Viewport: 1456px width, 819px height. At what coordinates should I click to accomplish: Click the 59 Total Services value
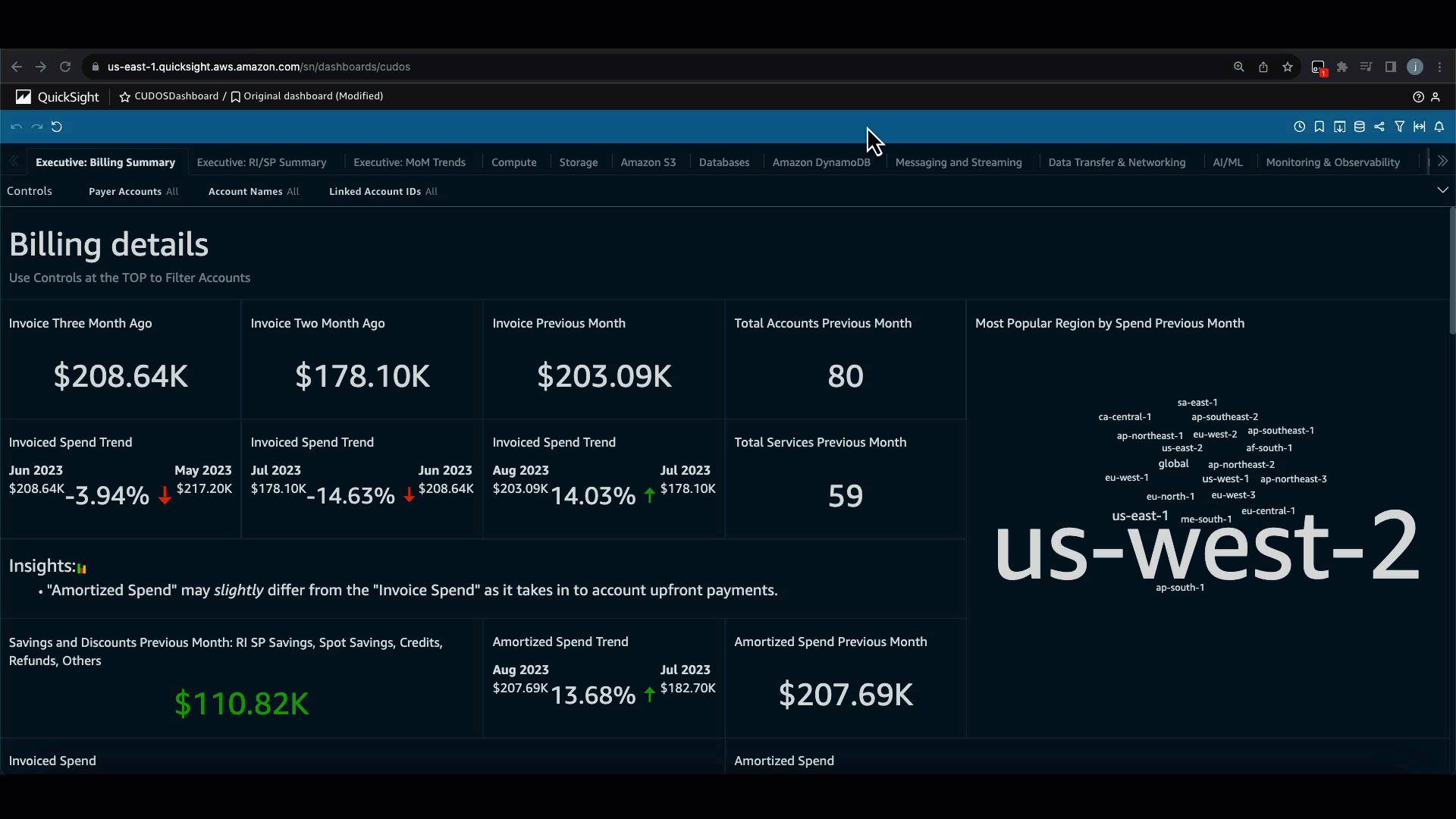click(846, 496)
